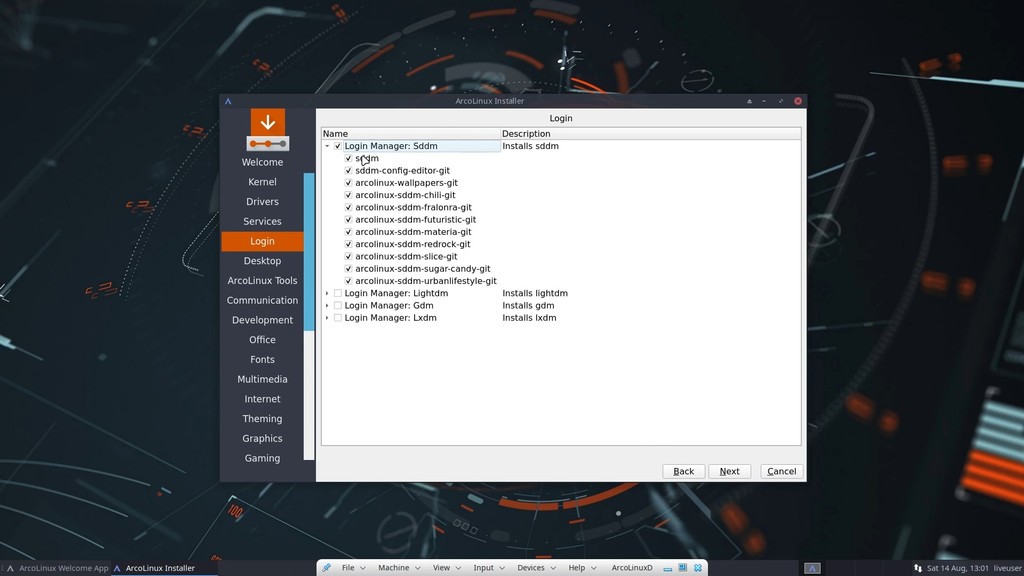
Task: Go to the Multimedia step in sidebar
Action: coord(263,379)
